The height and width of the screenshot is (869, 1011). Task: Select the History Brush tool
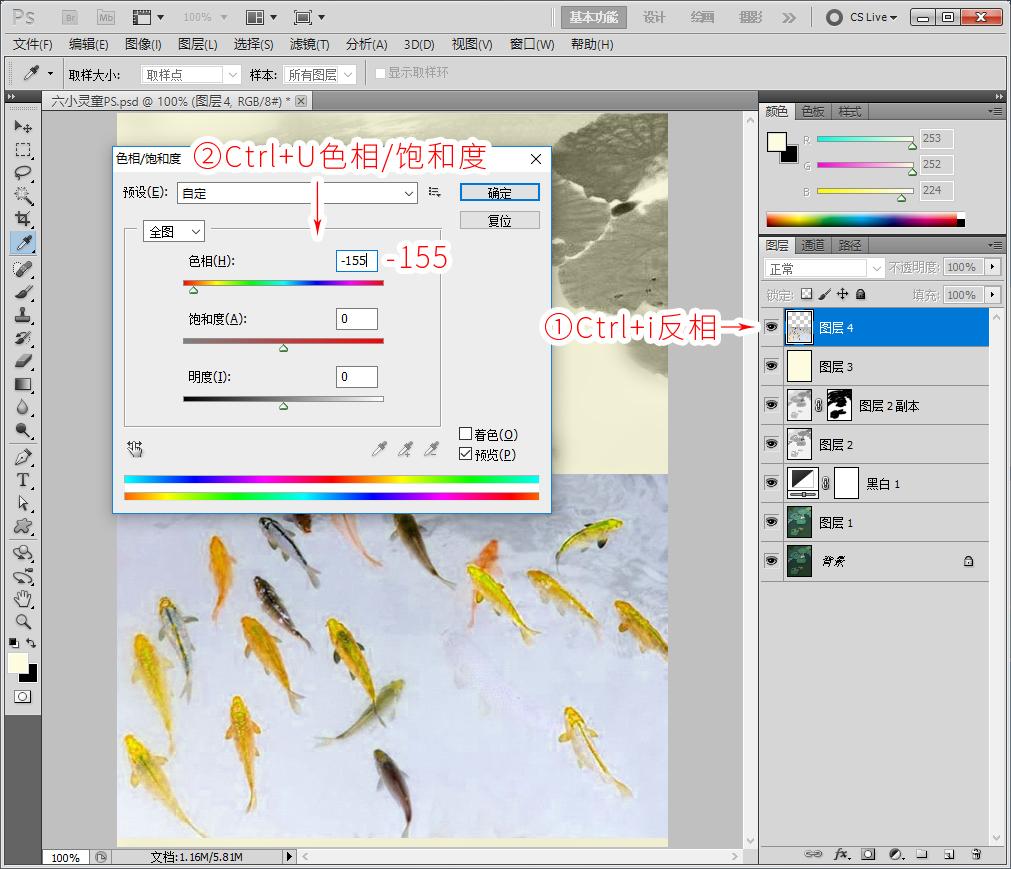pyautogui.click(x=23, y=338)
